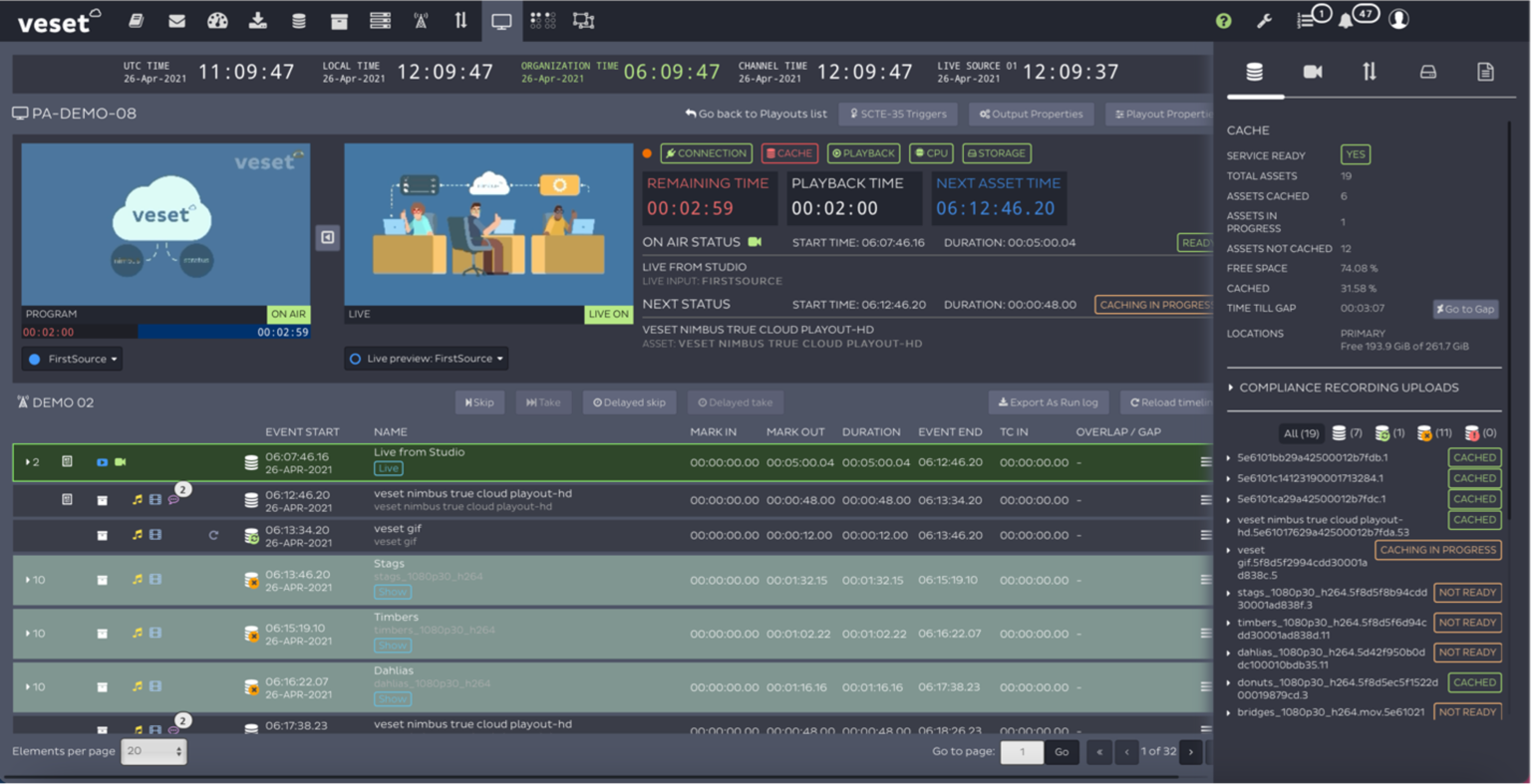Select the All (19) filter tab in uploads list
The width and height of the screenshot is (1531, 784).
point(1301,433)
